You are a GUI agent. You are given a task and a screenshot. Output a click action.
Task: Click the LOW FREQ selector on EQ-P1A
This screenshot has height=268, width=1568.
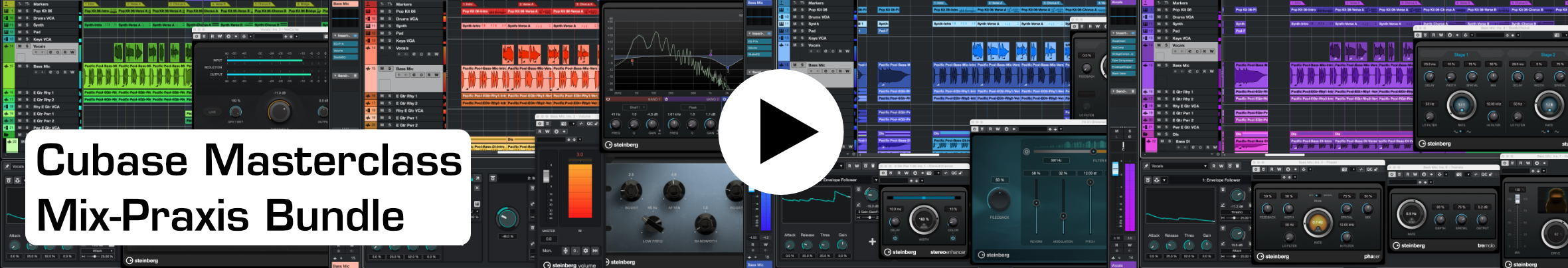tap(653, 225)
